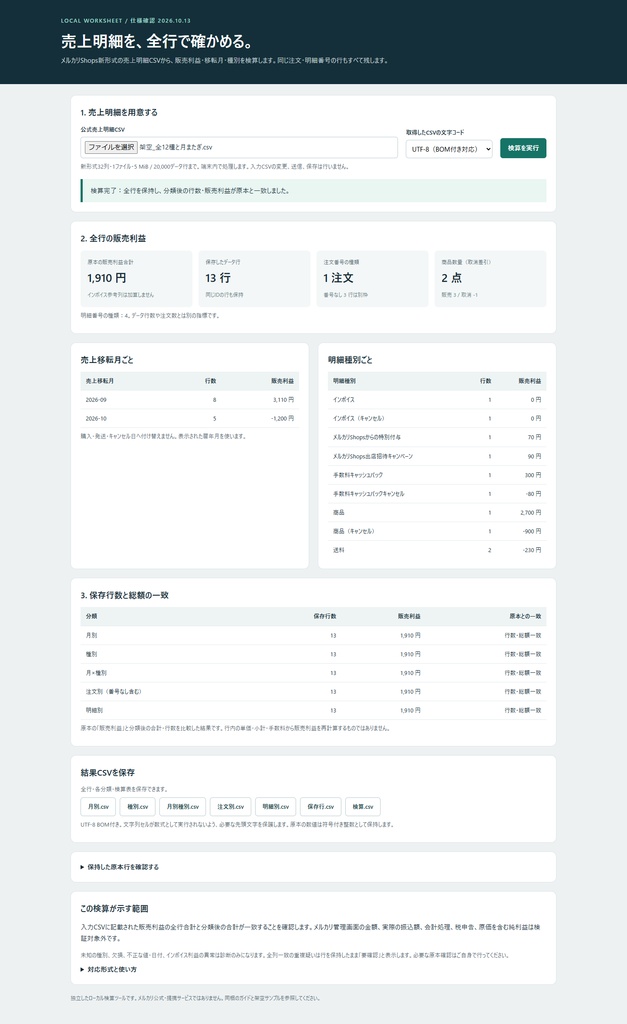Screen dimensions: 627x1024
Task: Click the ファイルを選択 file chooser button
Action: 111,148
